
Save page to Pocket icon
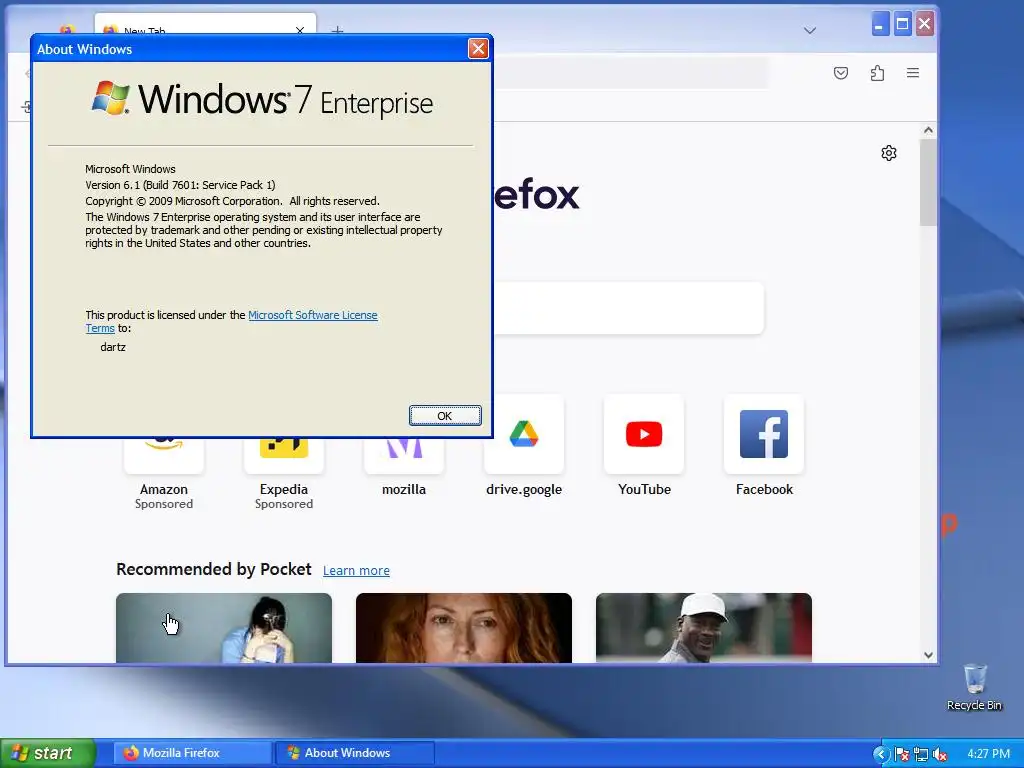pyautogui.click(x=841, y=72)
